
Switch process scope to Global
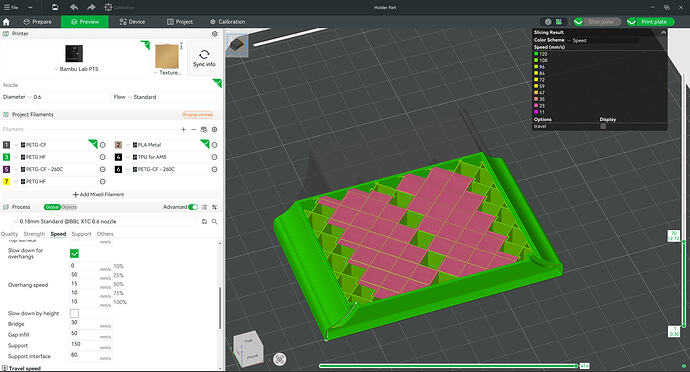pos(51,207)
